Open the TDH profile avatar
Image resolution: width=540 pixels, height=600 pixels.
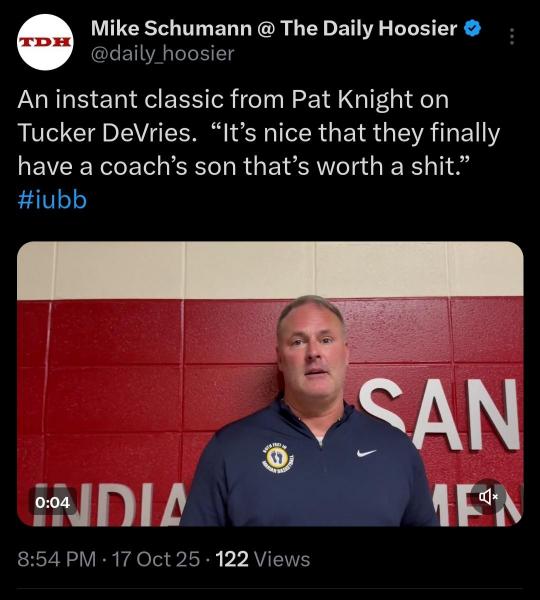point(45,42)
